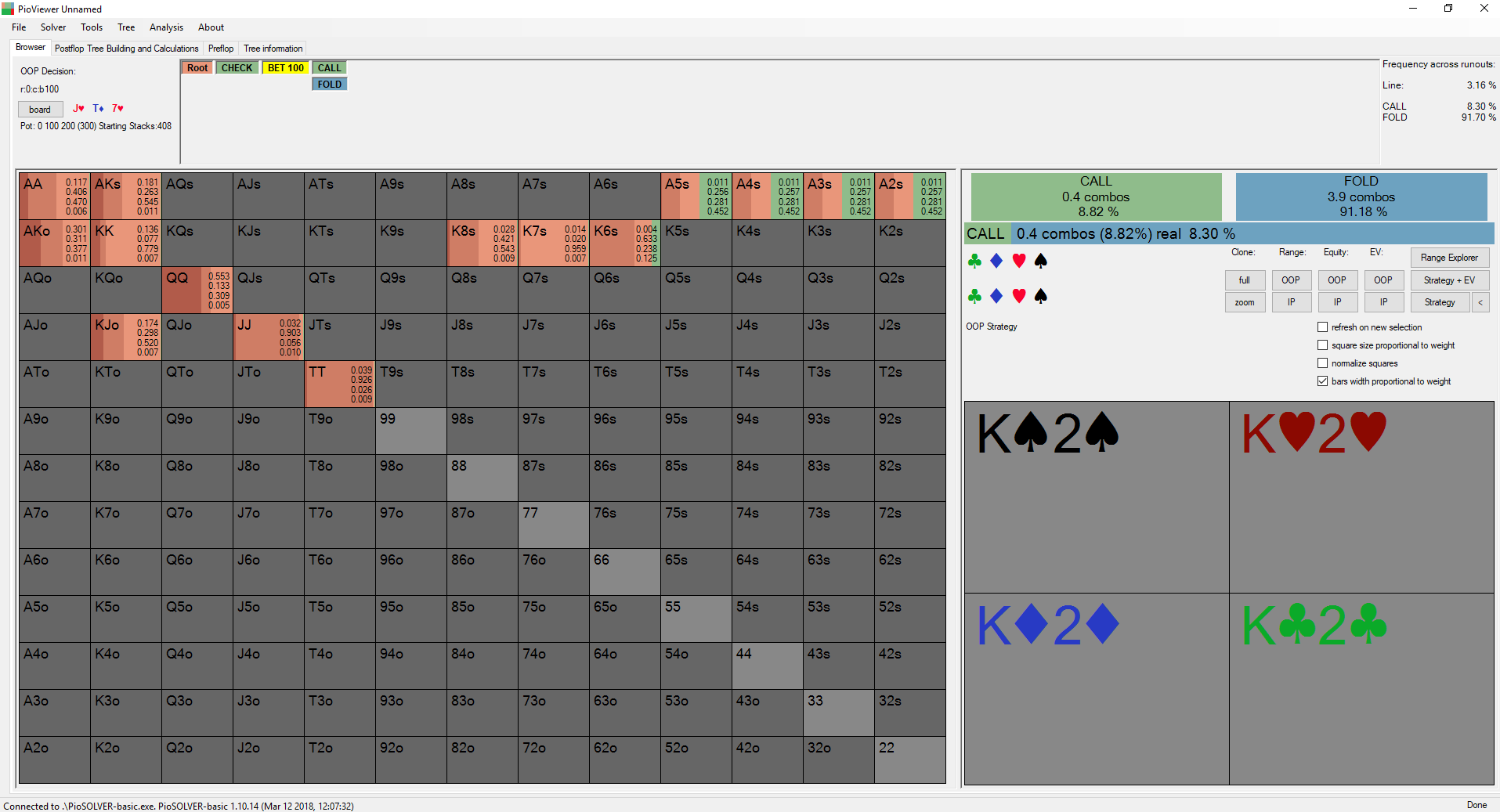Select the lower-row black spade suit icon
Screen dimensions: 1500x812
[1041, 296]
